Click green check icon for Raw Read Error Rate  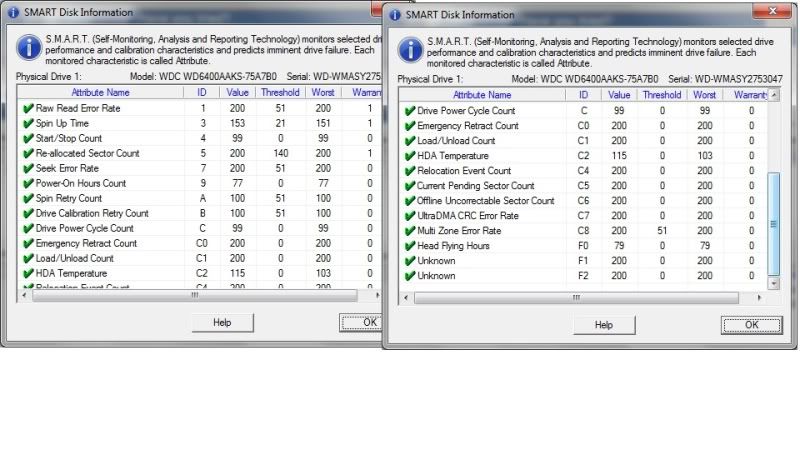[28, 108]
